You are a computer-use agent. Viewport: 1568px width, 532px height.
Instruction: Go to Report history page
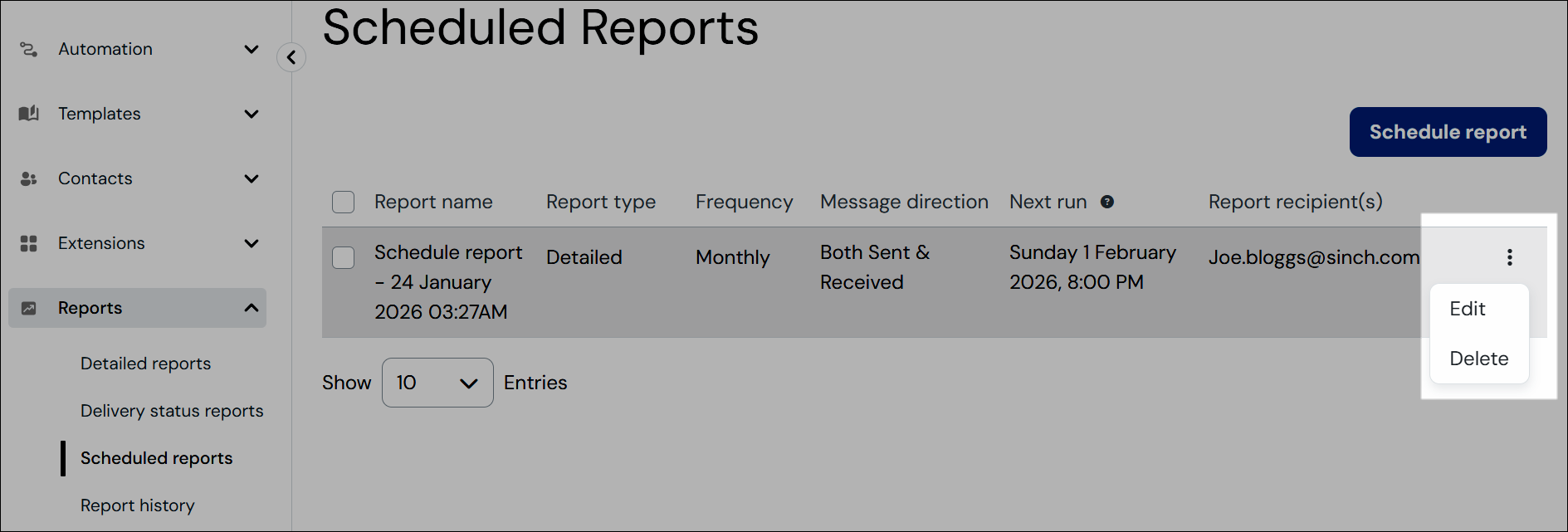[x=138, y=505]
